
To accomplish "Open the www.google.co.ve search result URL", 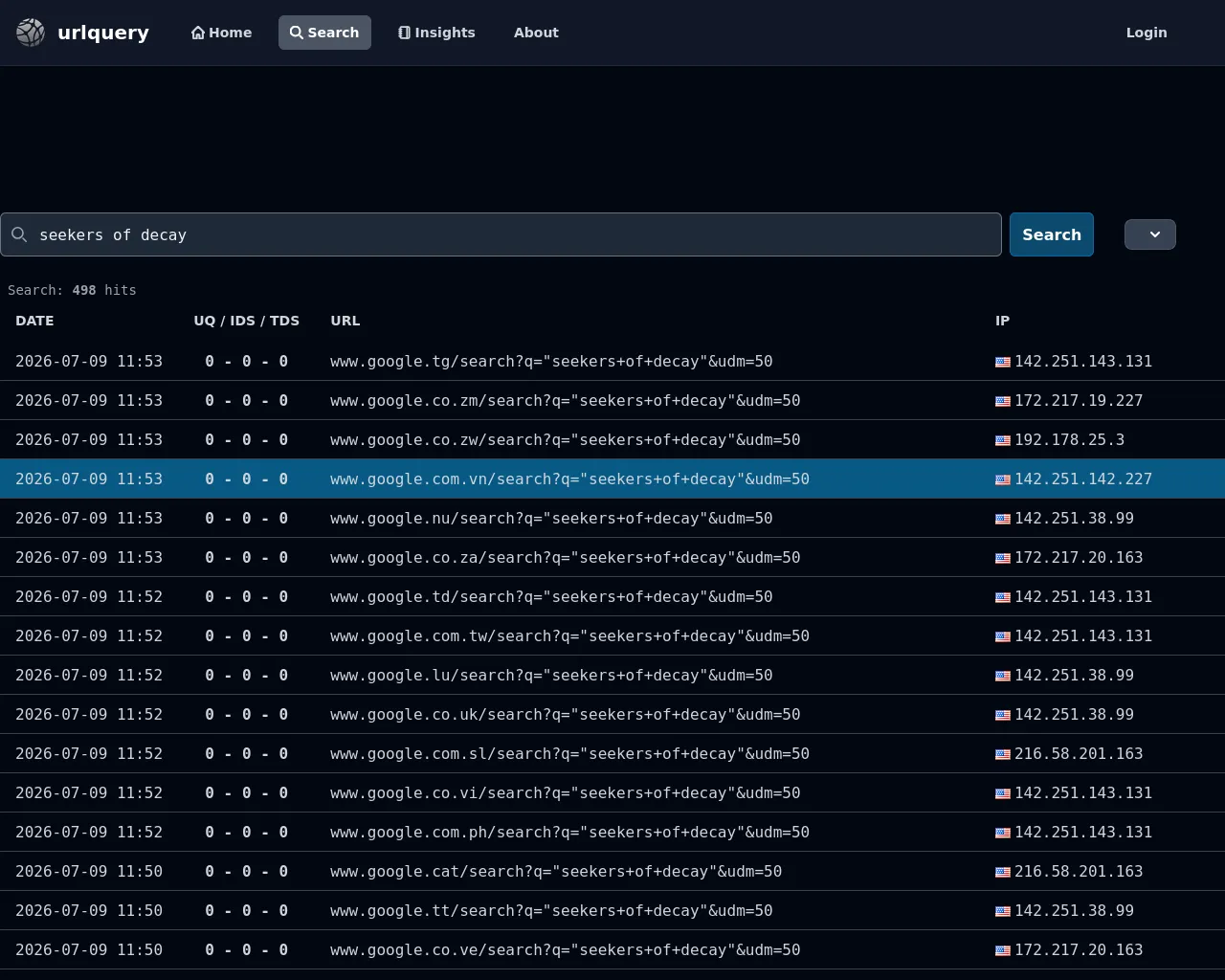I will [x=566, y=950].
